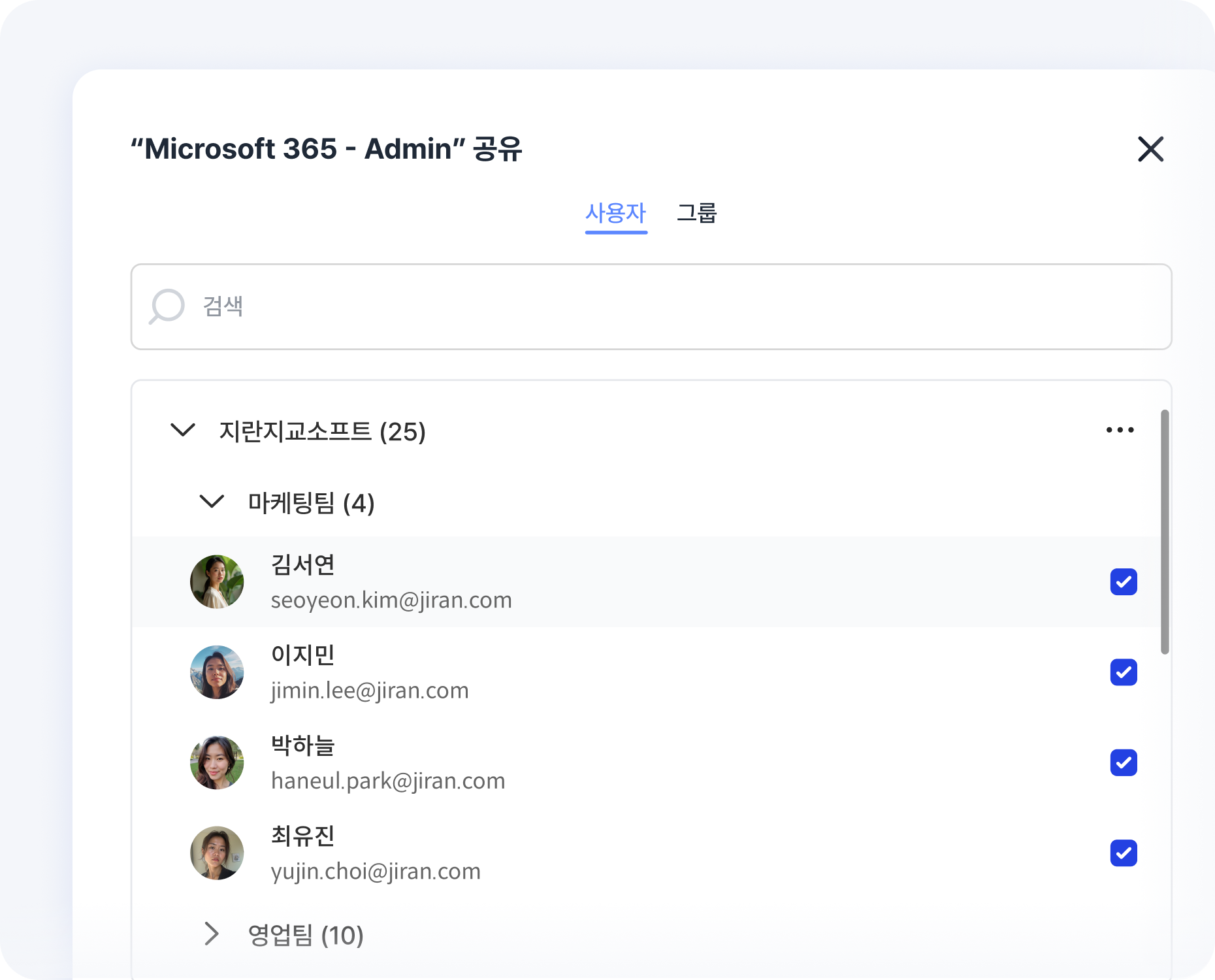Viewport: 1215px width, 980px height.
Task: Click 이지민's profile picture
Action: click(217, 672)
